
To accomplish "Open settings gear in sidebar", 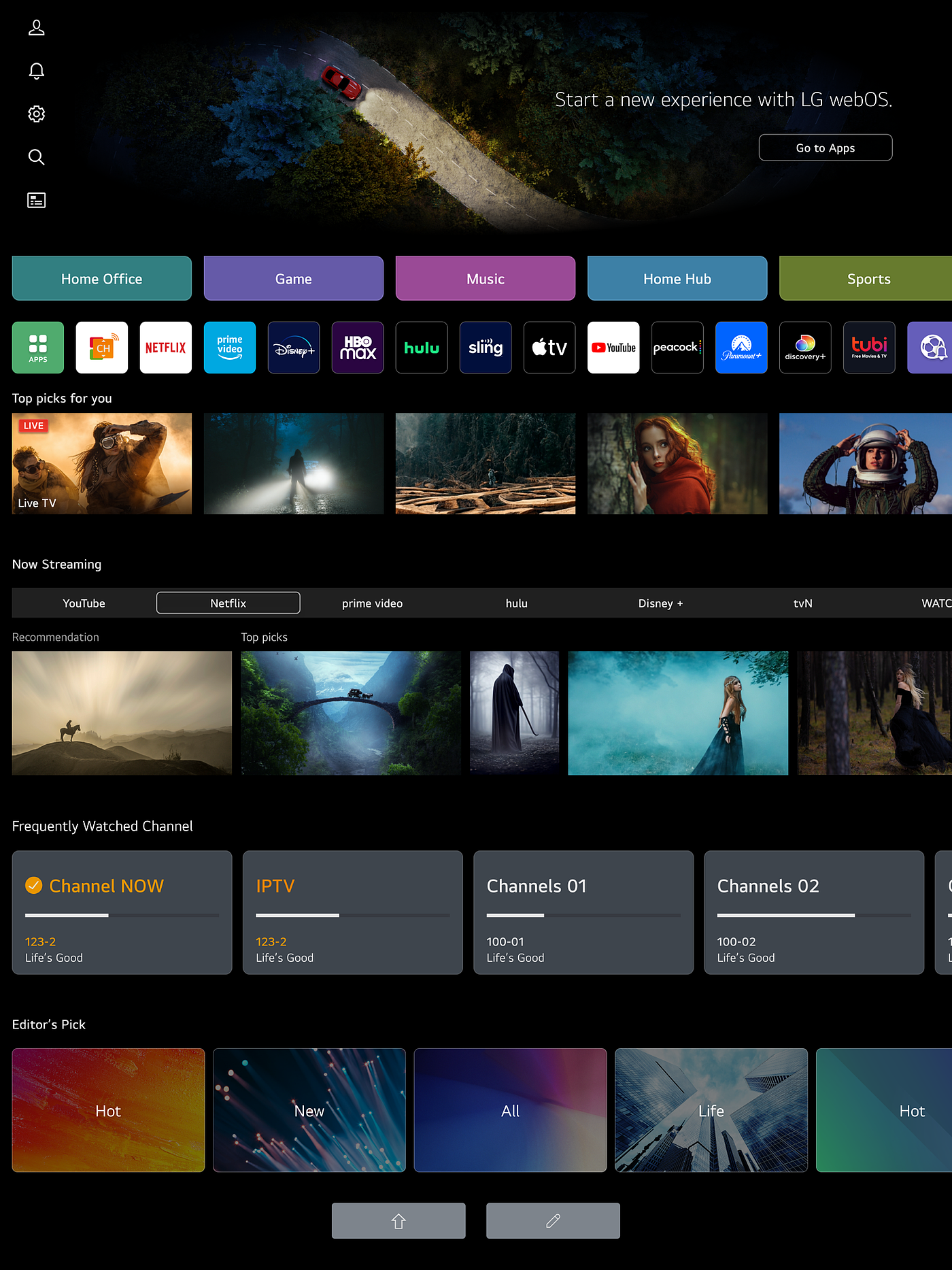I will pyautogui.click(x=37, y=114).
